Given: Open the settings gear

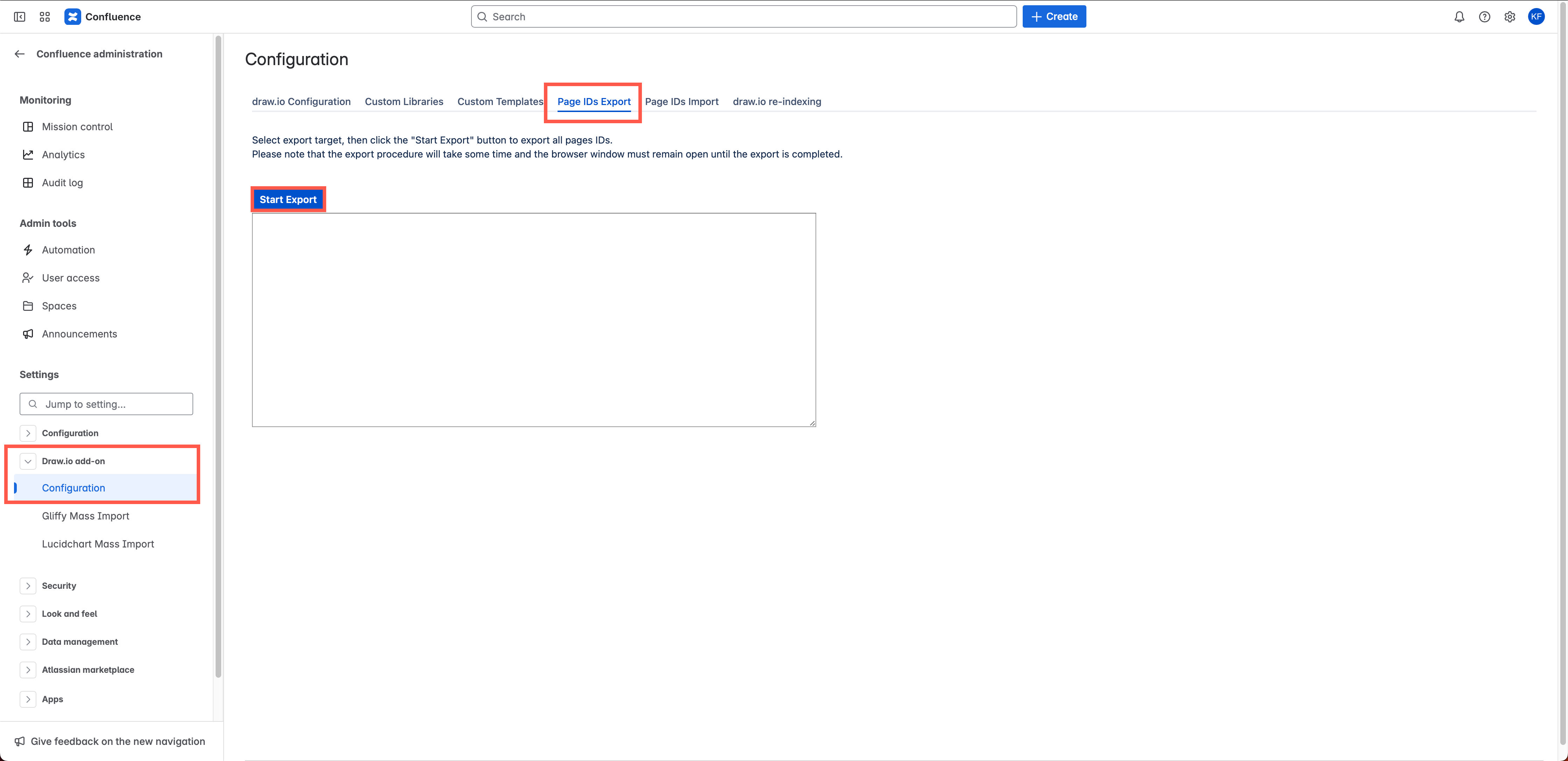Looking at the screenshot, I should (x=1510, y=16).
